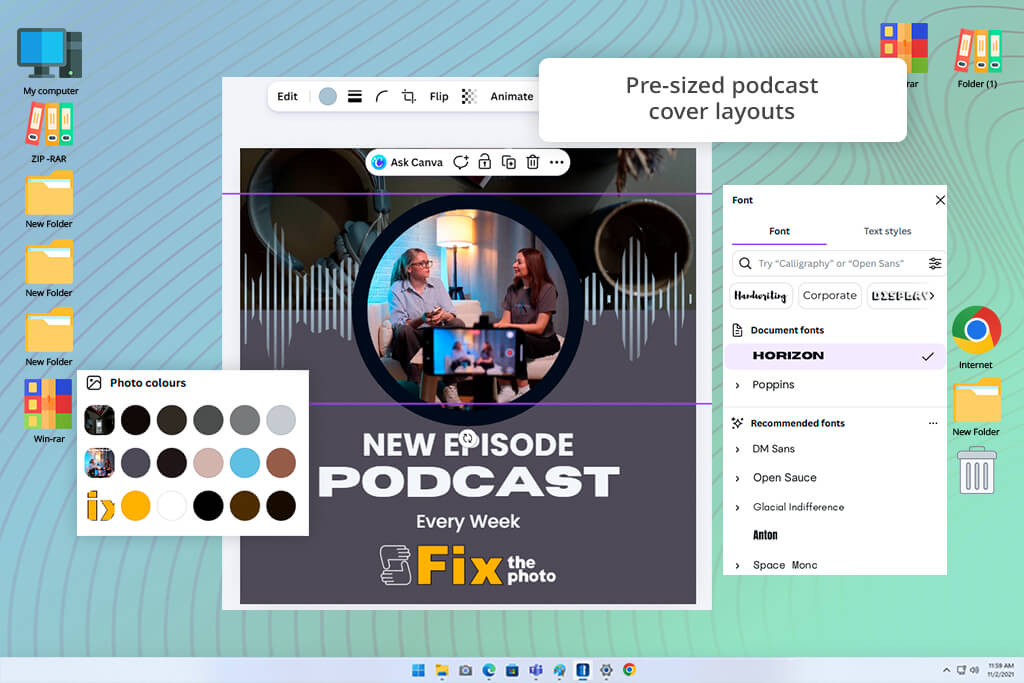Open the border style lines icon
1024x683 pixels.
point(355,97)
